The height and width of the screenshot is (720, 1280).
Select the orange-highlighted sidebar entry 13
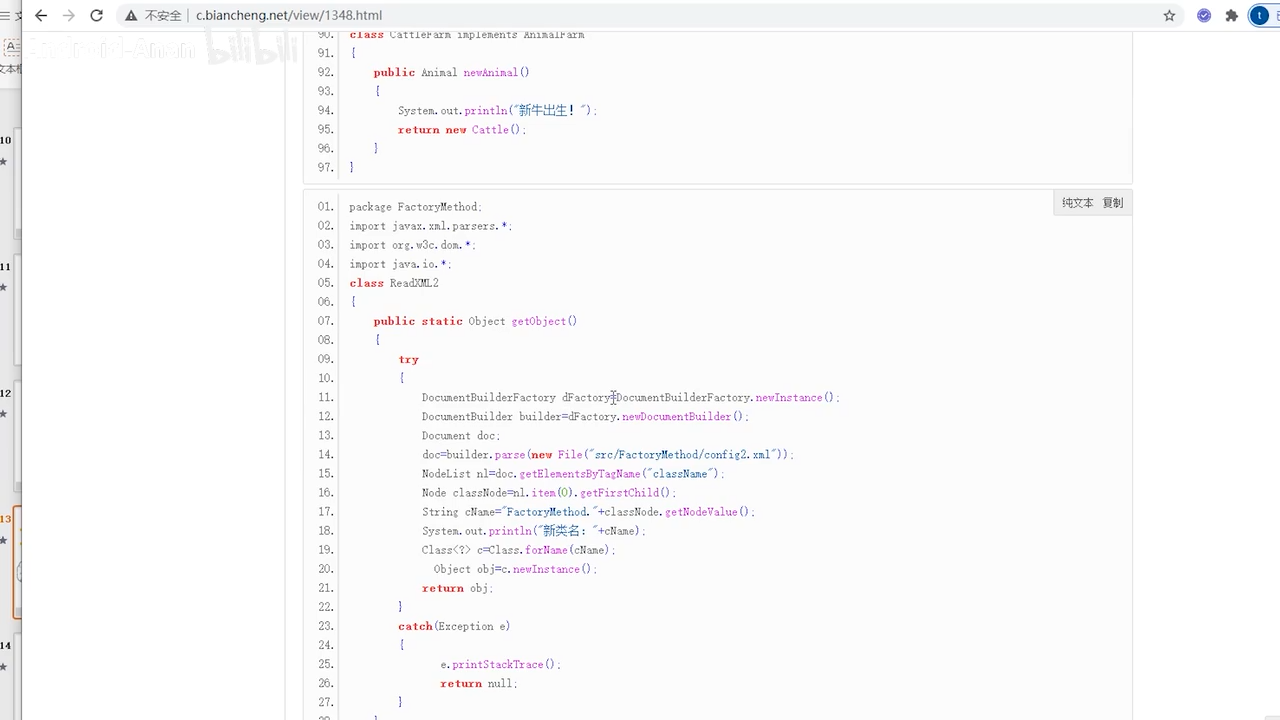click(5, 518)
